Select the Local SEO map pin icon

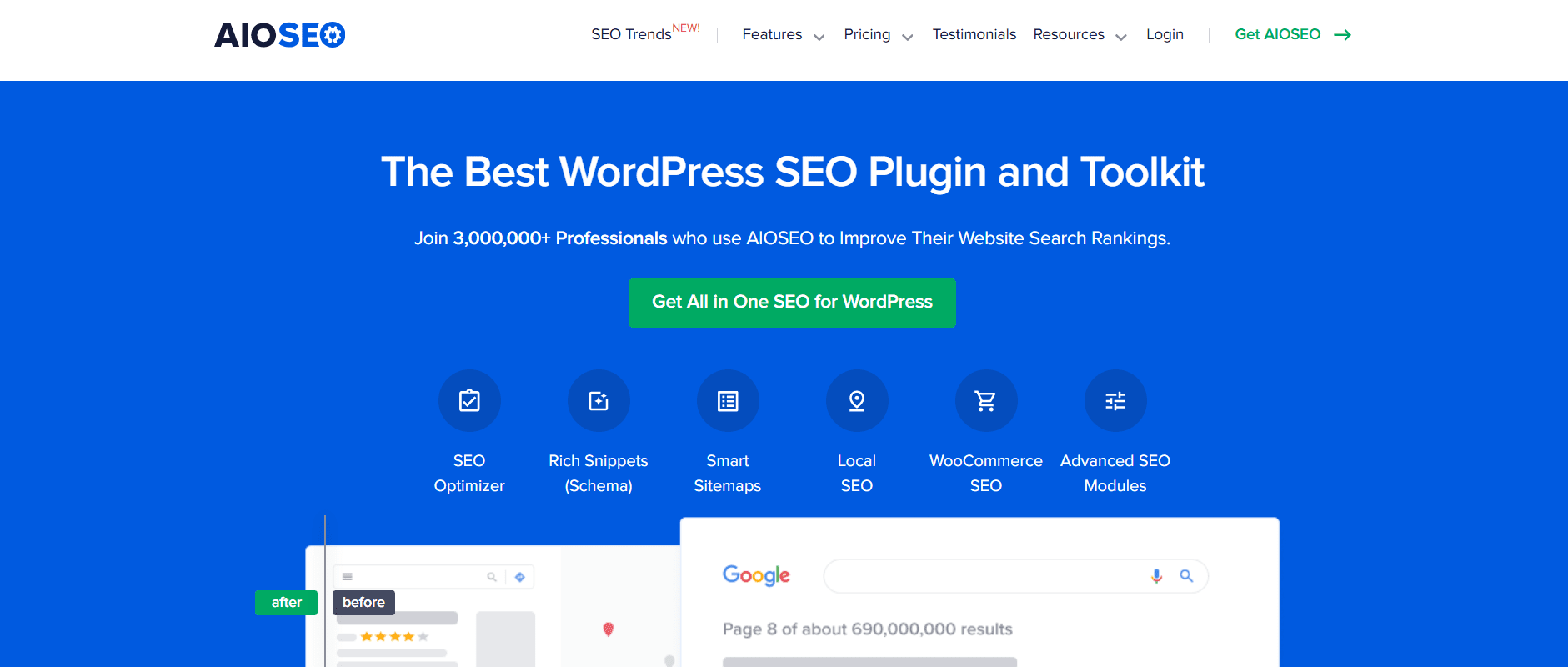click(857, 401)
